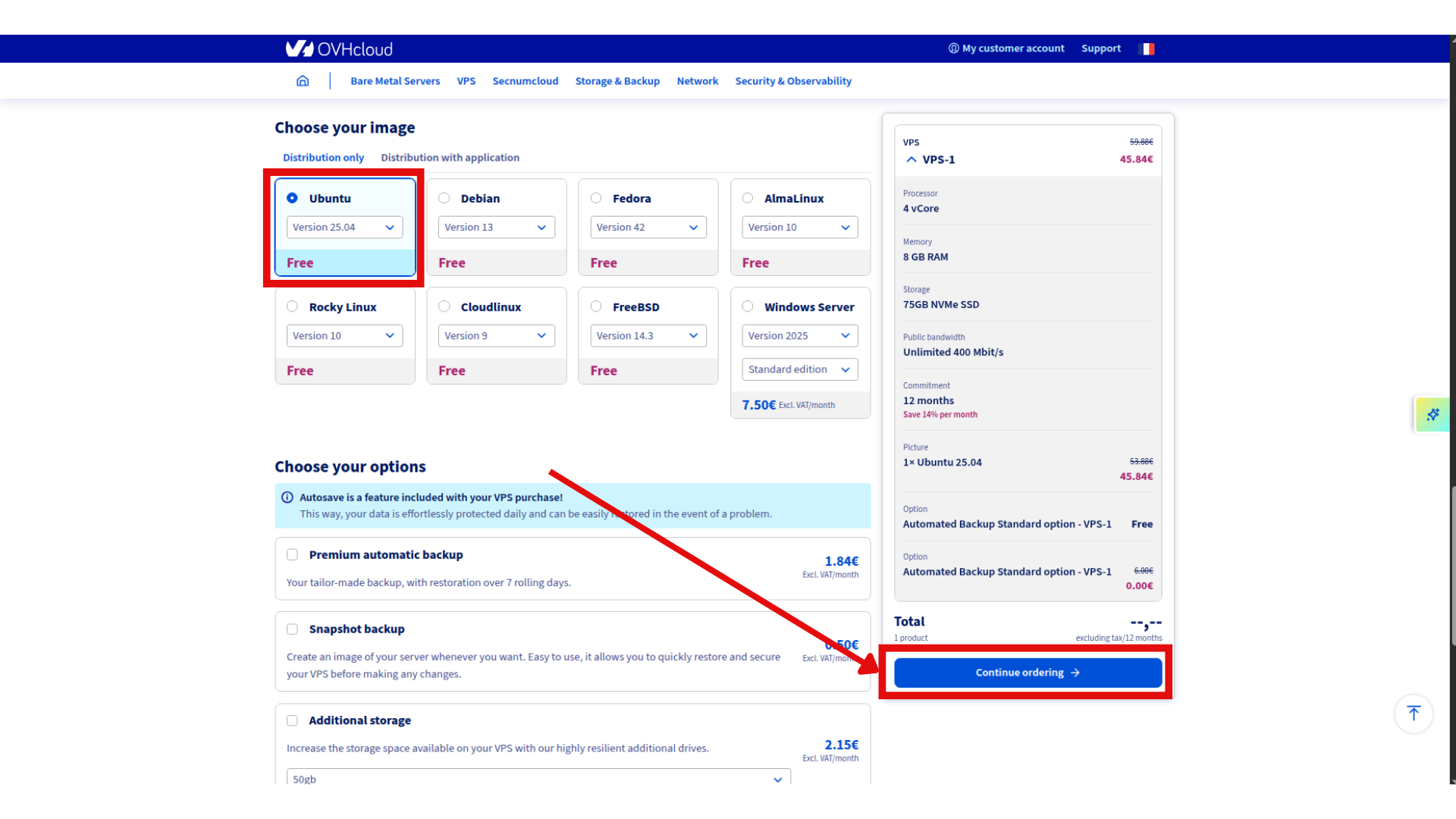Click the Continue ordering button
The height and width of the screenshot is (819, 1456).
1027,673
